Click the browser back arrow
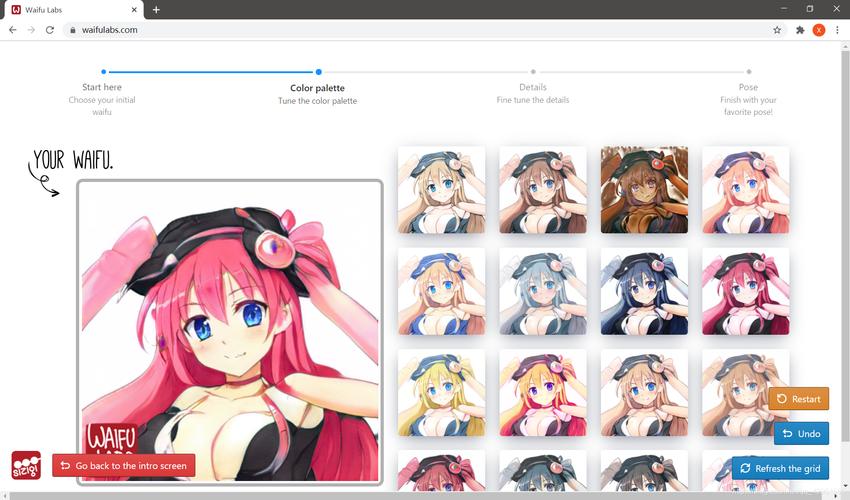 (x=13, y=30)
